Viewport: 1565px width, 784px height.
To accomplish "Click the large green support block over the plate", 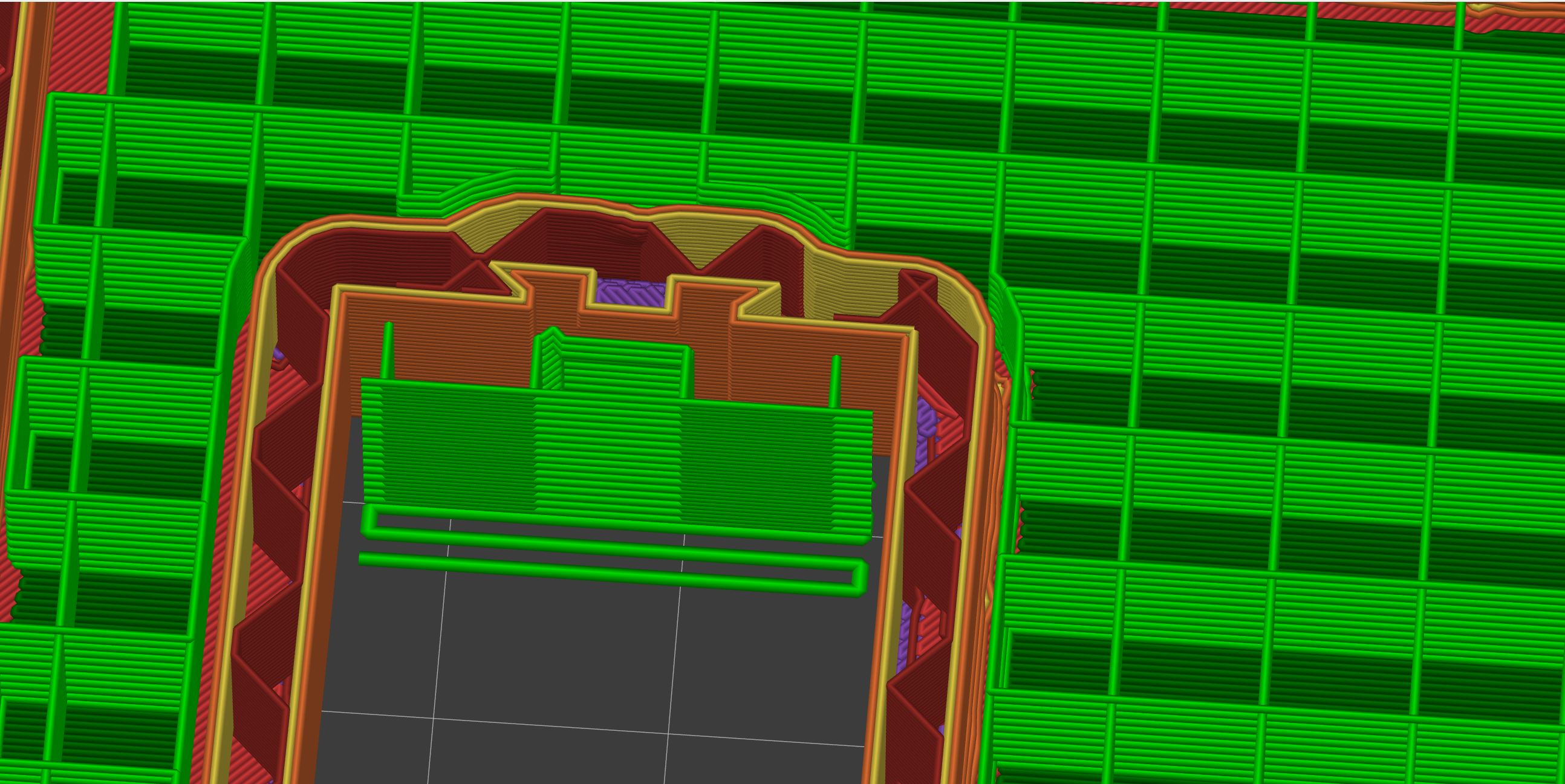I will (x=614, y=455).
